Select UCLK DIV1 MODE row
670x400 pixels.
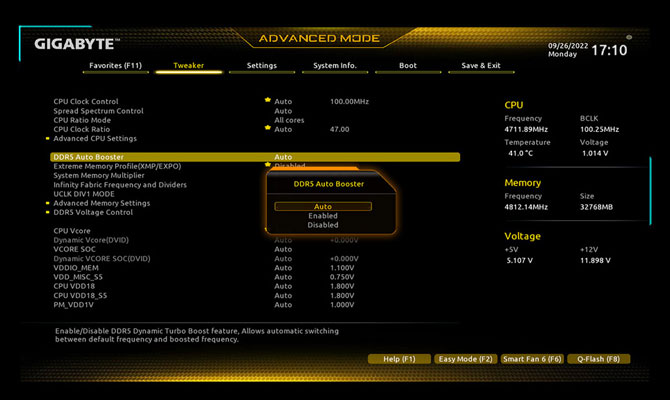click(84, 194)
